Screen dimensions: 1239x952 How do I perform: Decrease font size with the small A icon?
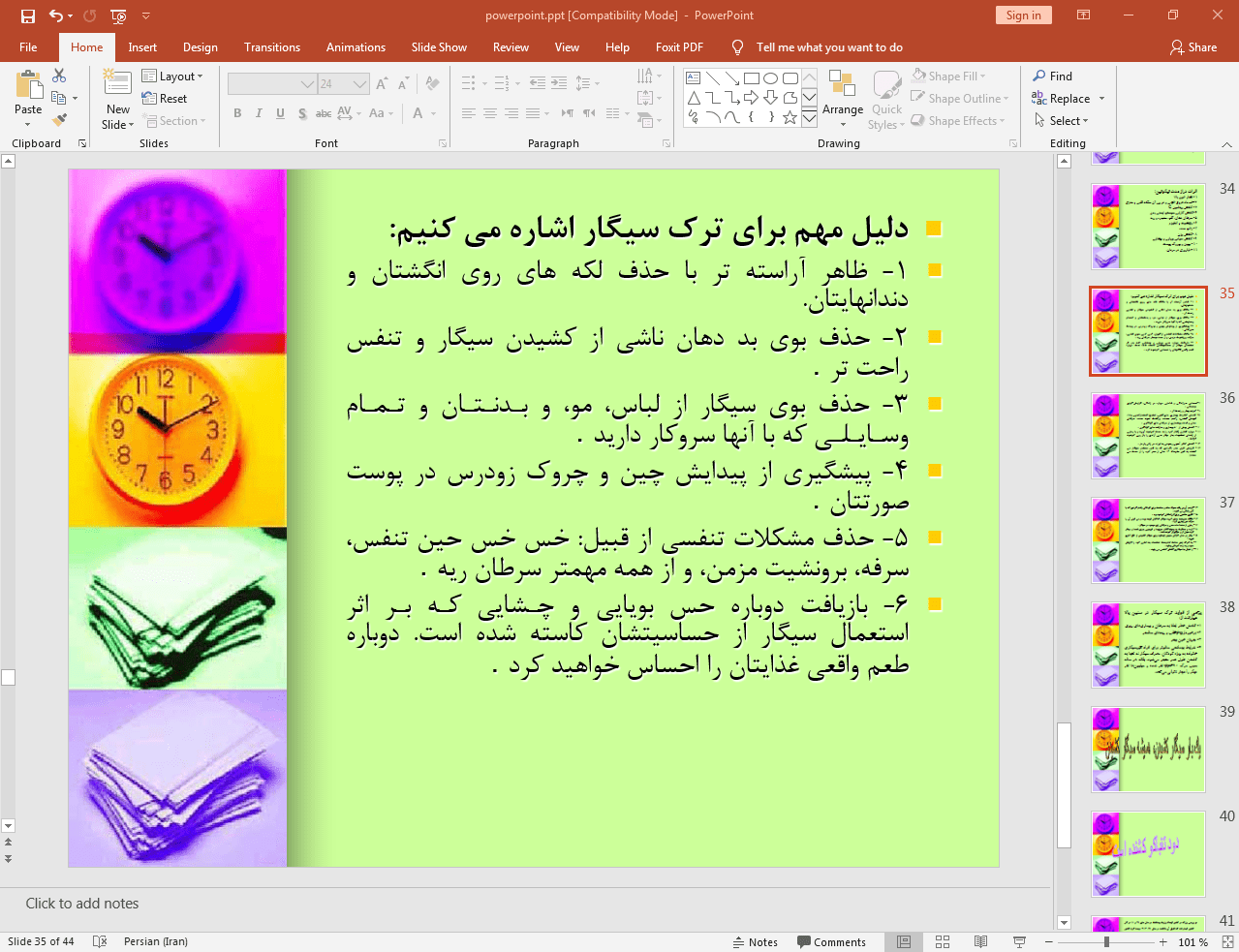pyautogui.click(x=404, y=83)
